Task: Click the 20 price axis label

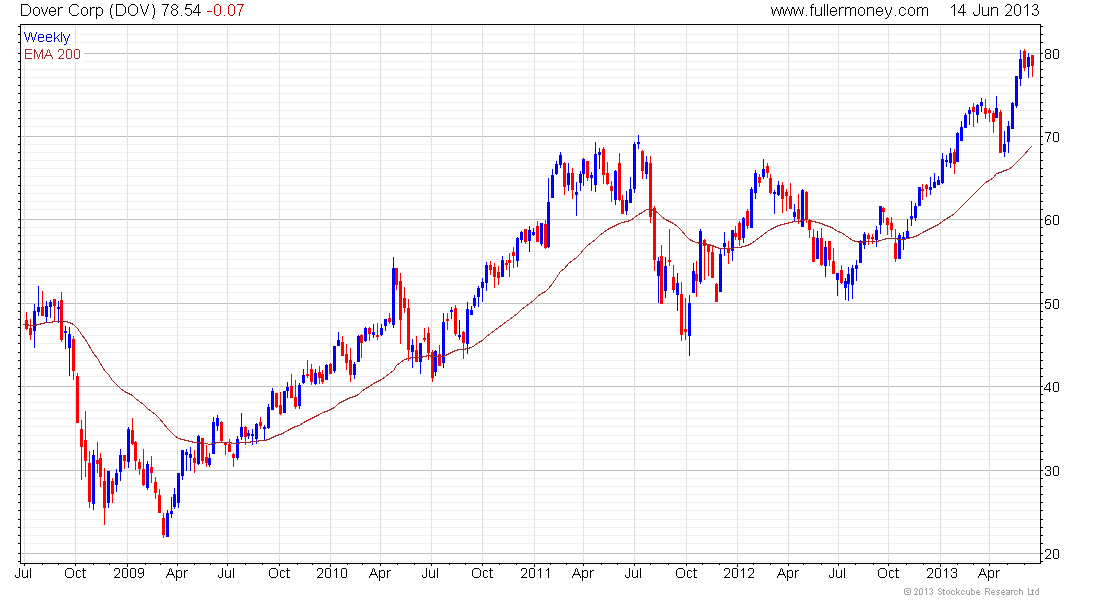Action: [x=1052, y=554]
